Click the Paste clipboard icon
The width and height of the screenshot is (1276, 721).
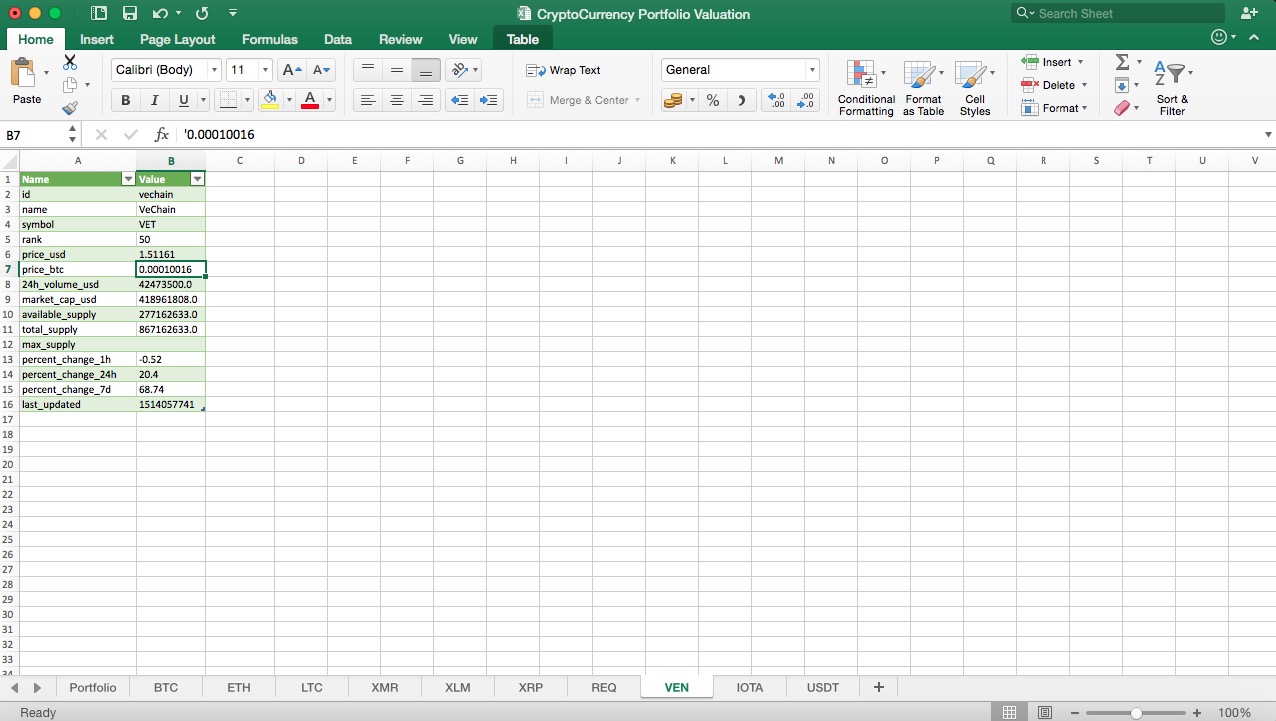(x=22, y=74)
